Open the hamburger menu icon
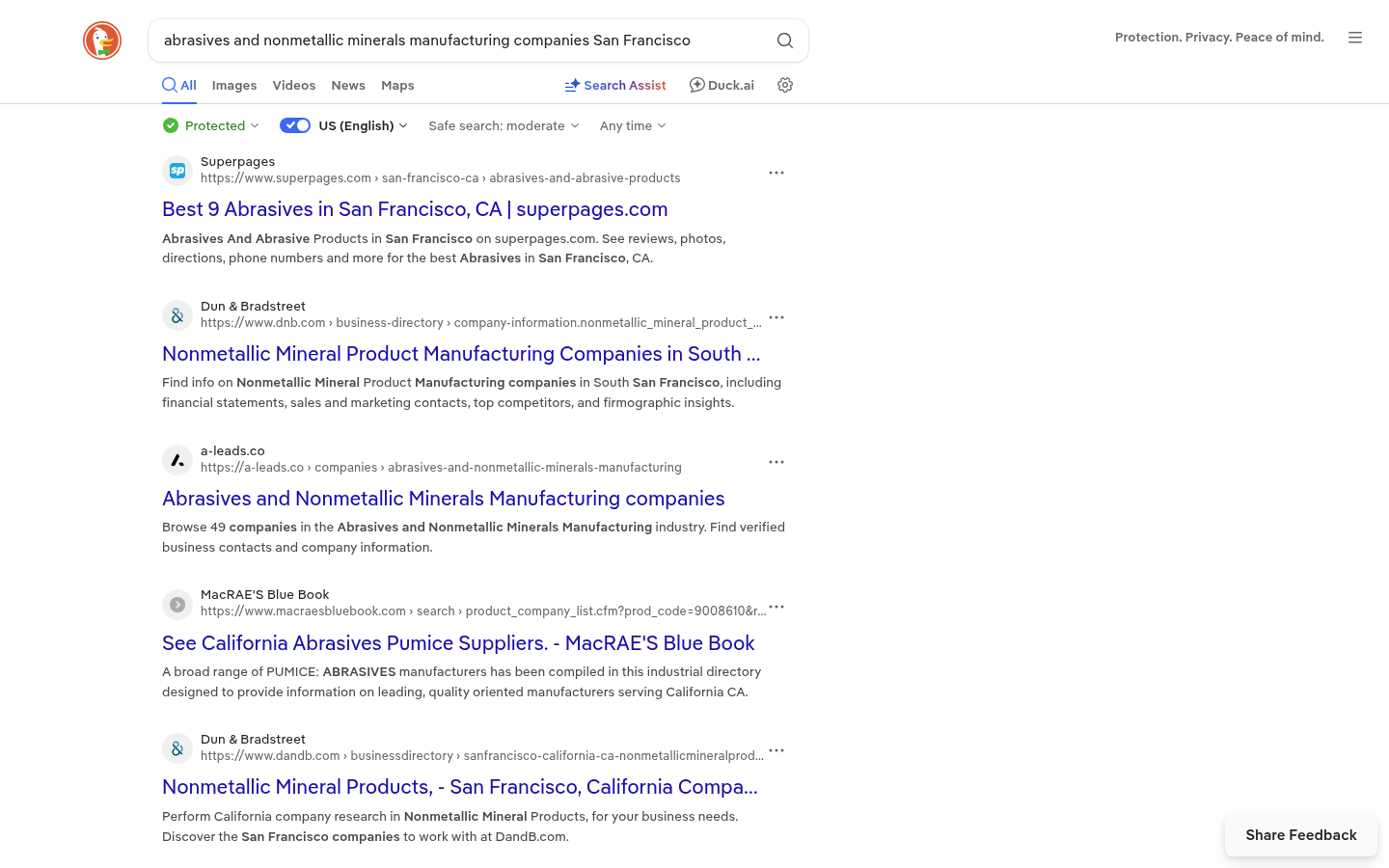Image resolution: width=1389 pixels, height=868 pixels. 1355,38
